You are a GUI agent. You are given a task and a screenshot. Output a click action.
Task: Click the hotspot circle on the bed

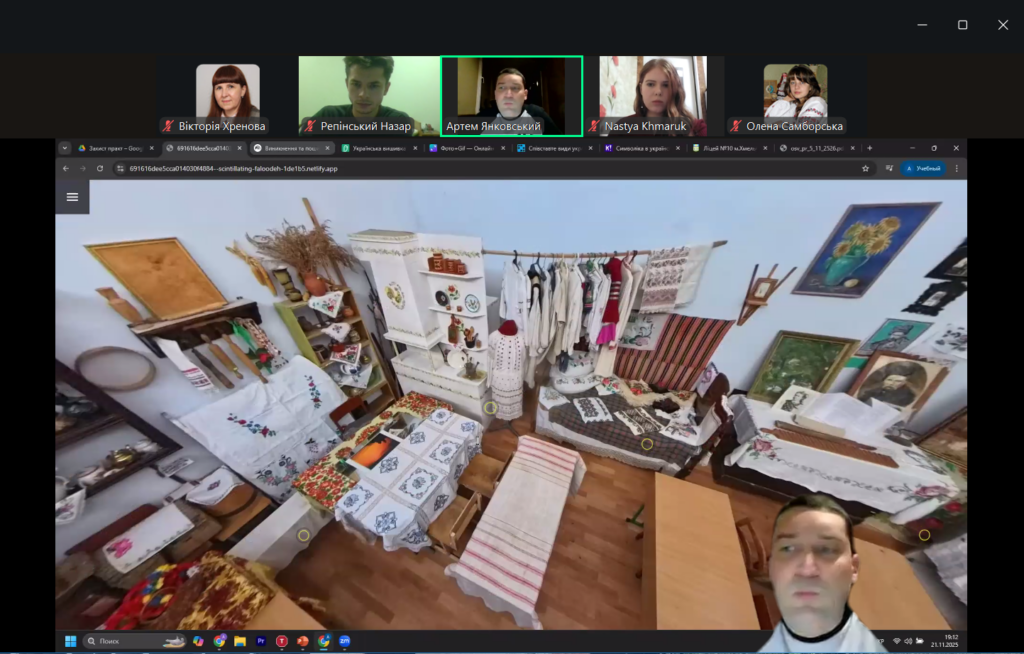[x=647, y=444]
